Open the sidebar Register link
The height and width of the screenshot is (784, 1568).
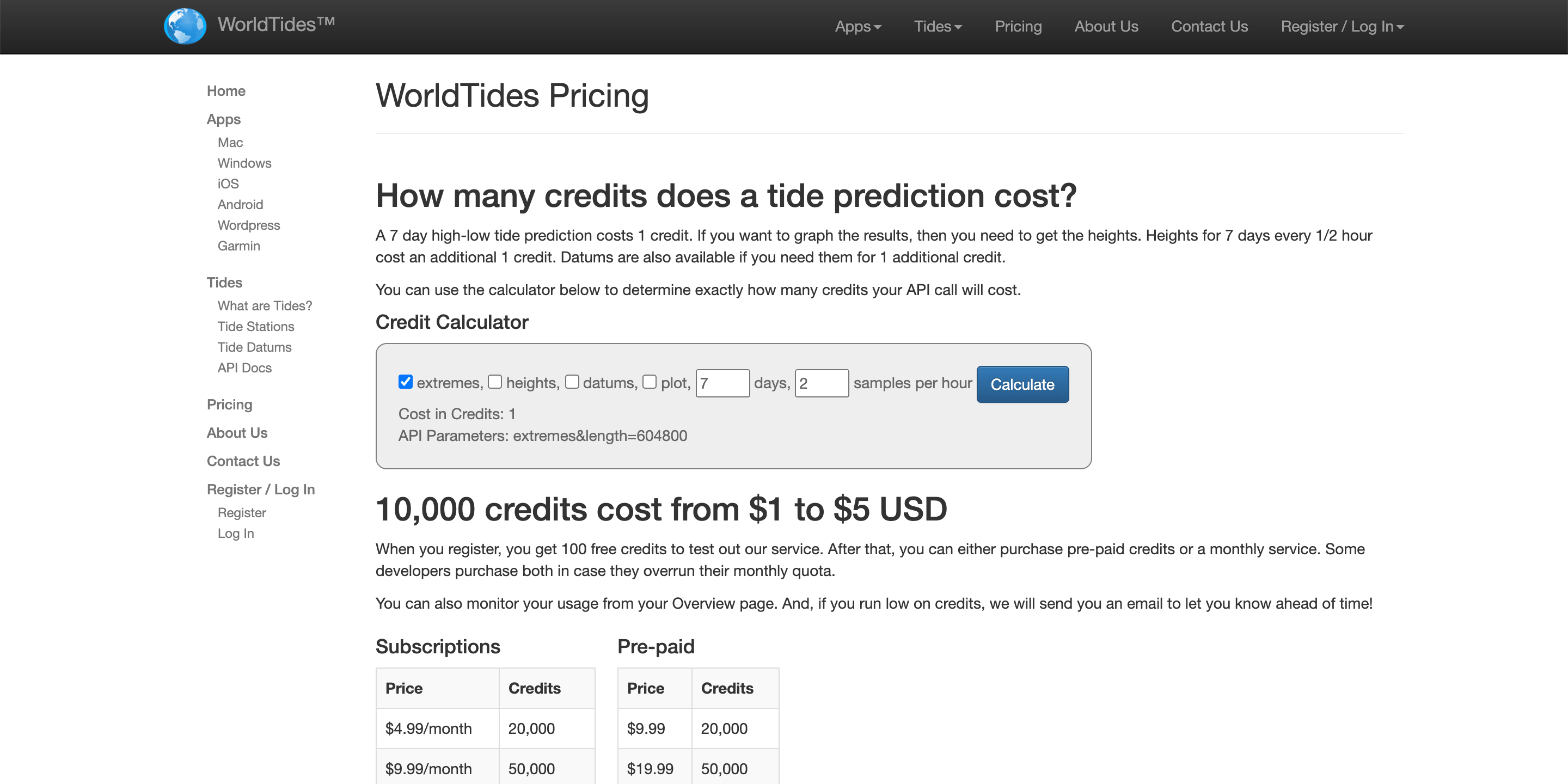pos(242,512)
